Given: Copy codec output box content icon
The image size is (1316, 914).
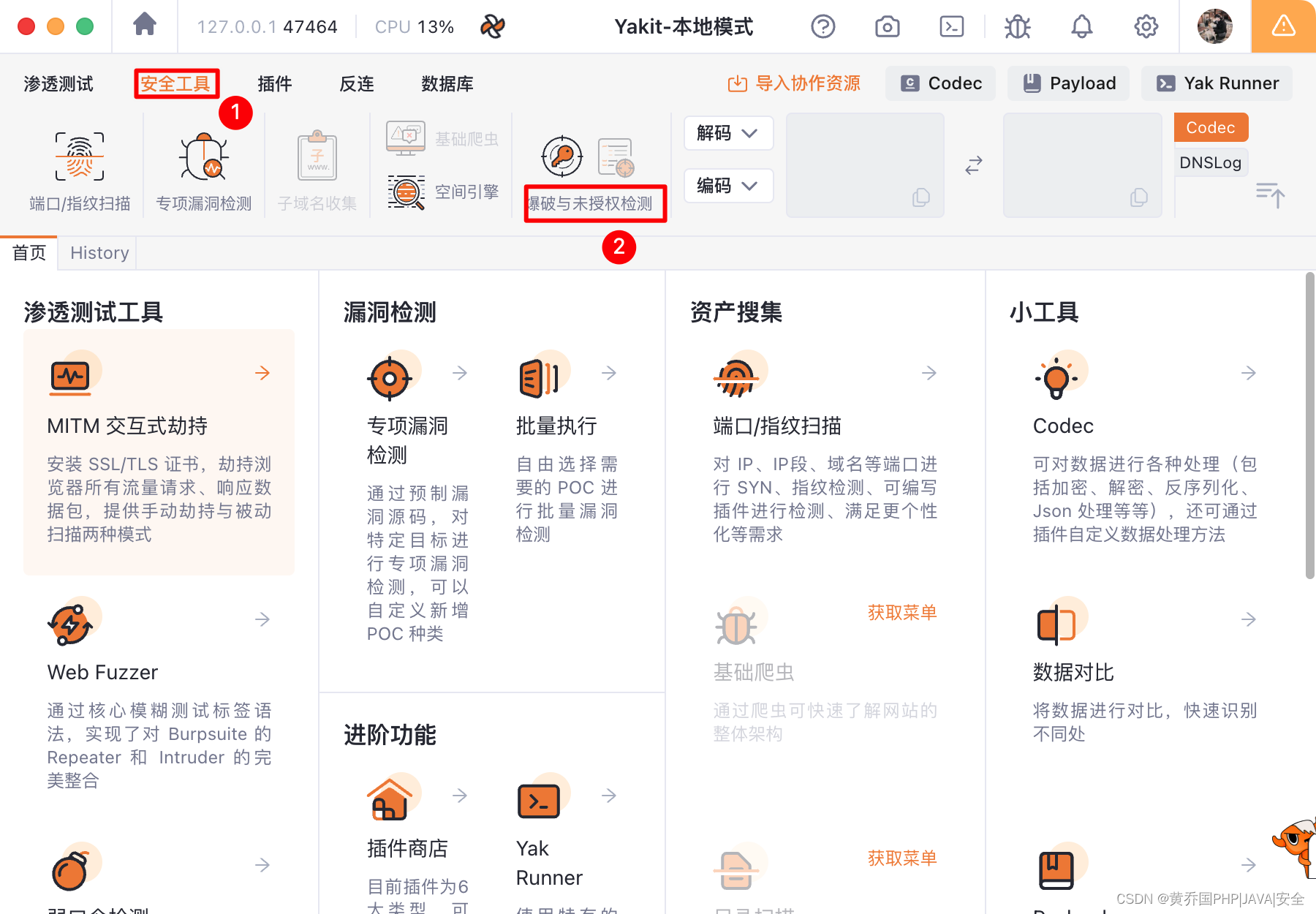Looking at the screenshot, I should click(x=1138, y=197).
